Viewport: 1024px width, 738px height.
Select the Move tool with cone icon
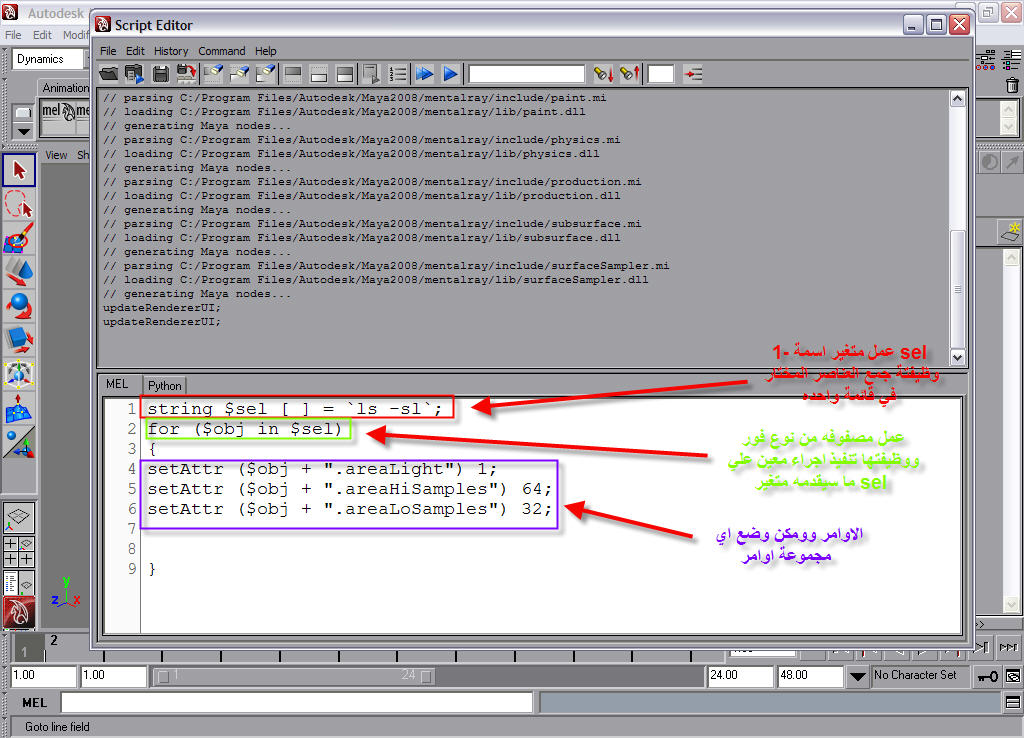tap(19, 271)
